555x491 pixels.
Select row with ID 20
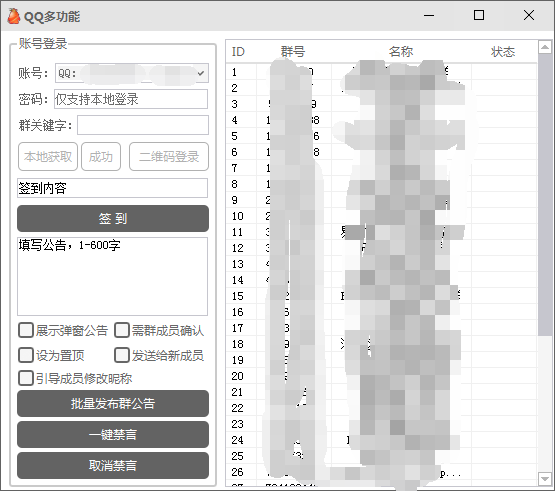382,376
